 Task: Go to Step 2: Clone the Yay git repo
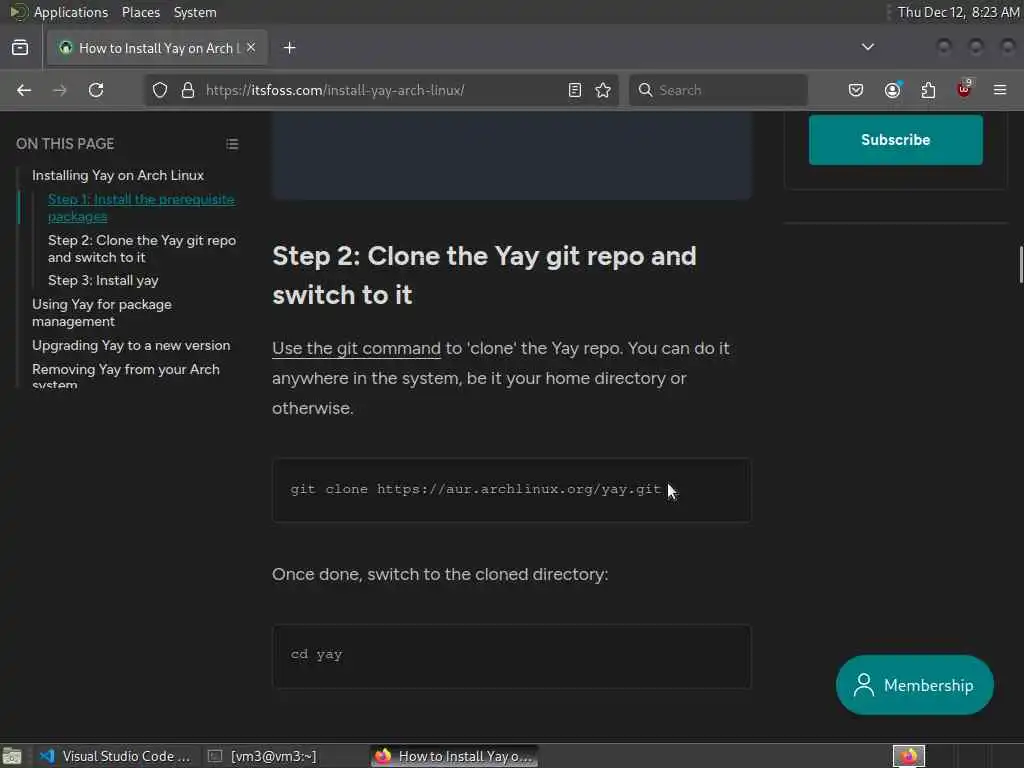coord(142,249)
